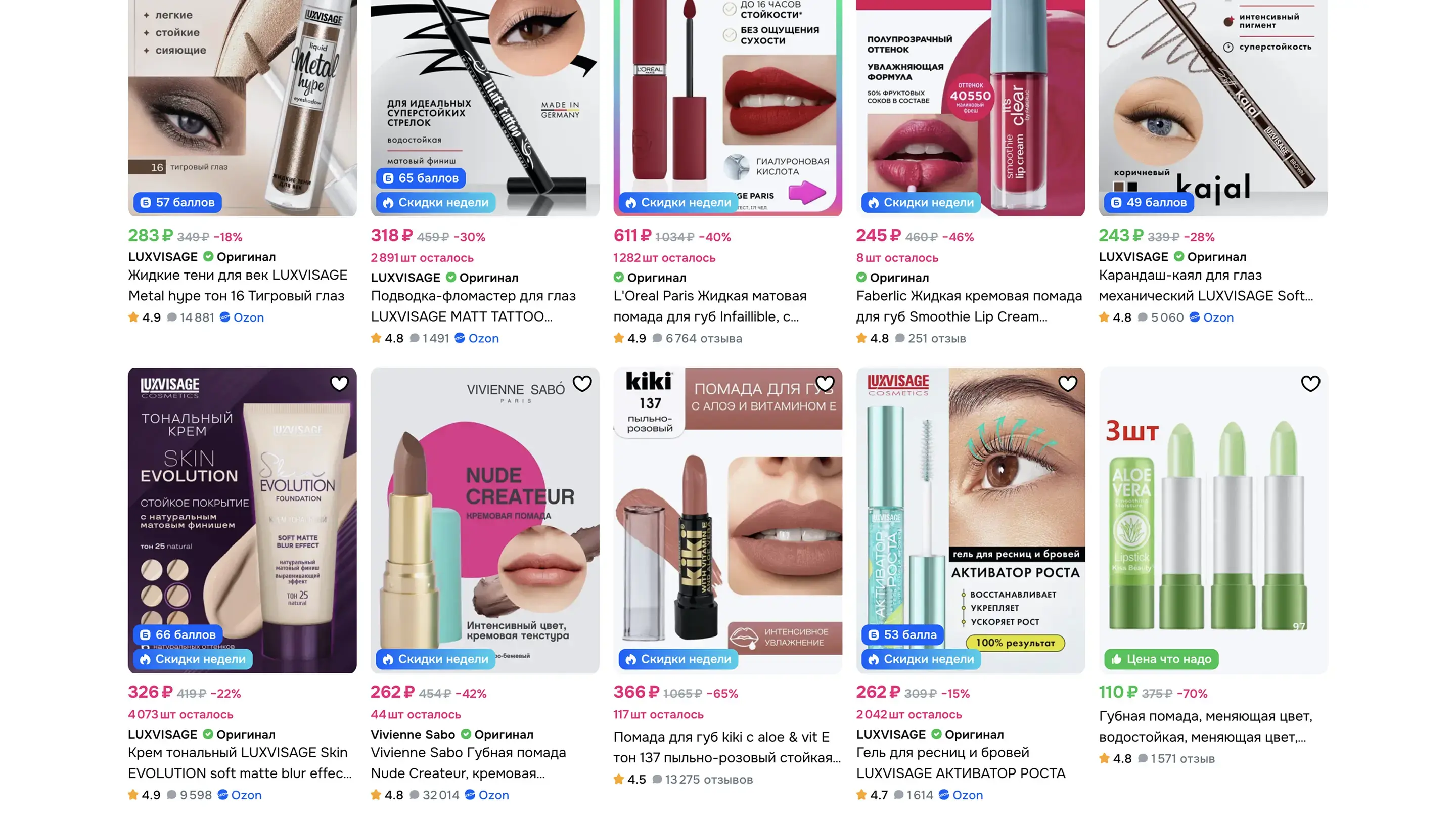Click the 49 баллов badge on kajal pencil
The image size is (1456, 819).
pyautogui.click(x=1149, y=202)
